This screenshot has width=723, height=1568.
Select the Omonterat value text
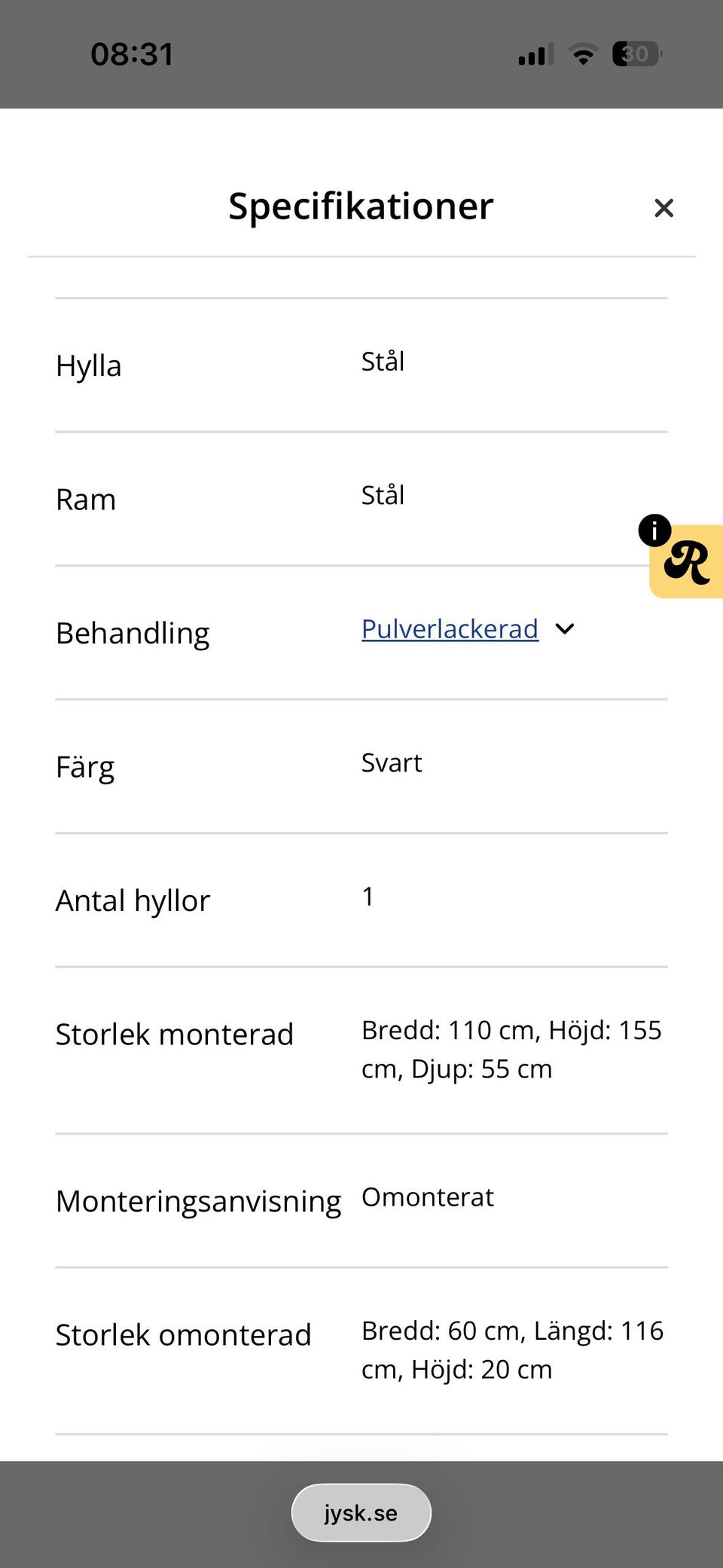point(428,1197)
